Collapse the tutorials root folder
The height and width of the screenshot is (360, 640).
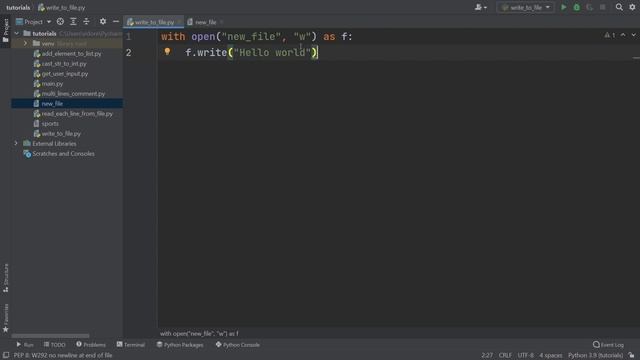pyautogui.click(x=17, y=33)
